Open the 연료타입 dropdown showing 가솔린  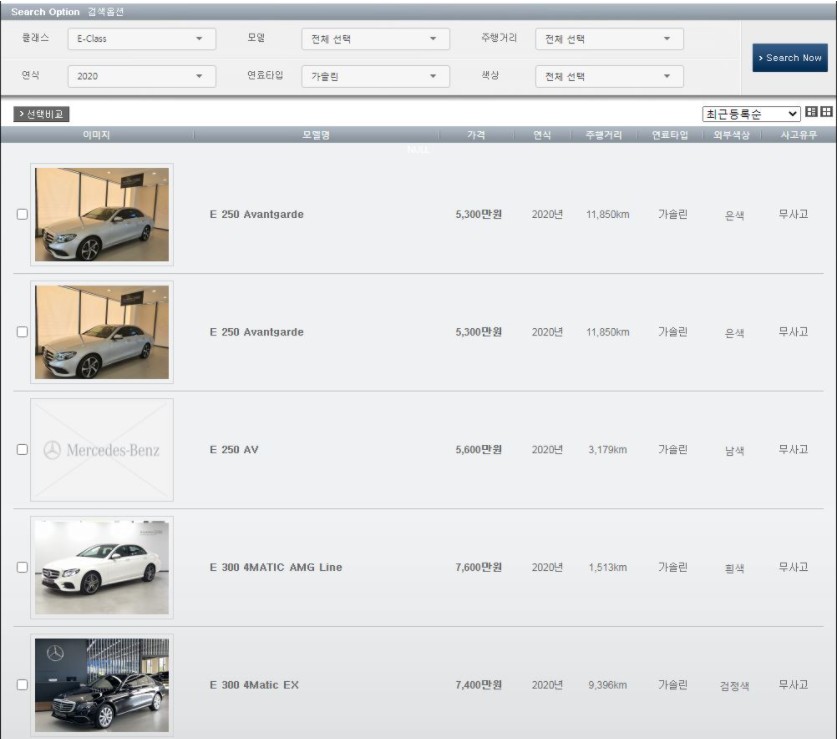pyautogui.click(x=376, y=76)
